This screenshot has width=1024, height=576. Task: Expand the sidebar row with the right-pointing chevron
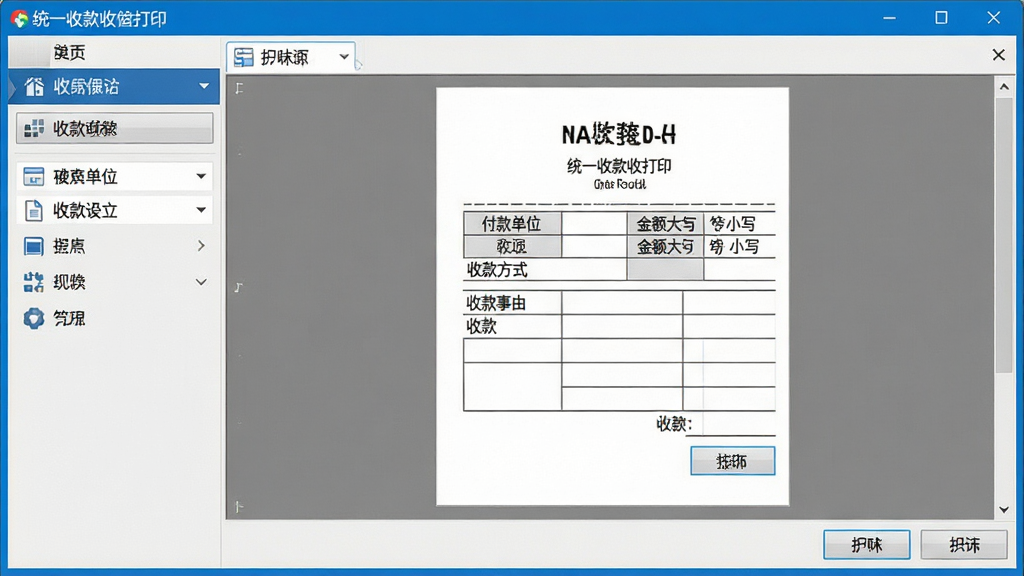201,246
